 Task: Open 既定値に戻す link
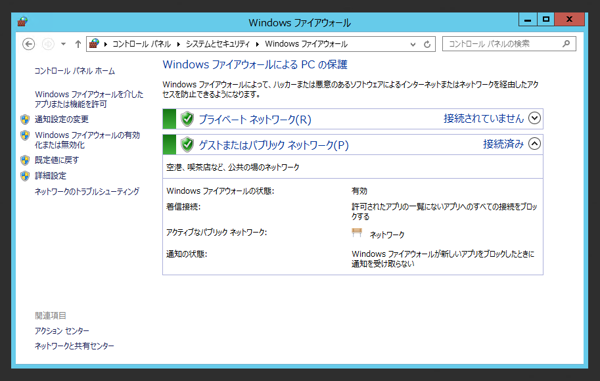click(x=57, y=160)
